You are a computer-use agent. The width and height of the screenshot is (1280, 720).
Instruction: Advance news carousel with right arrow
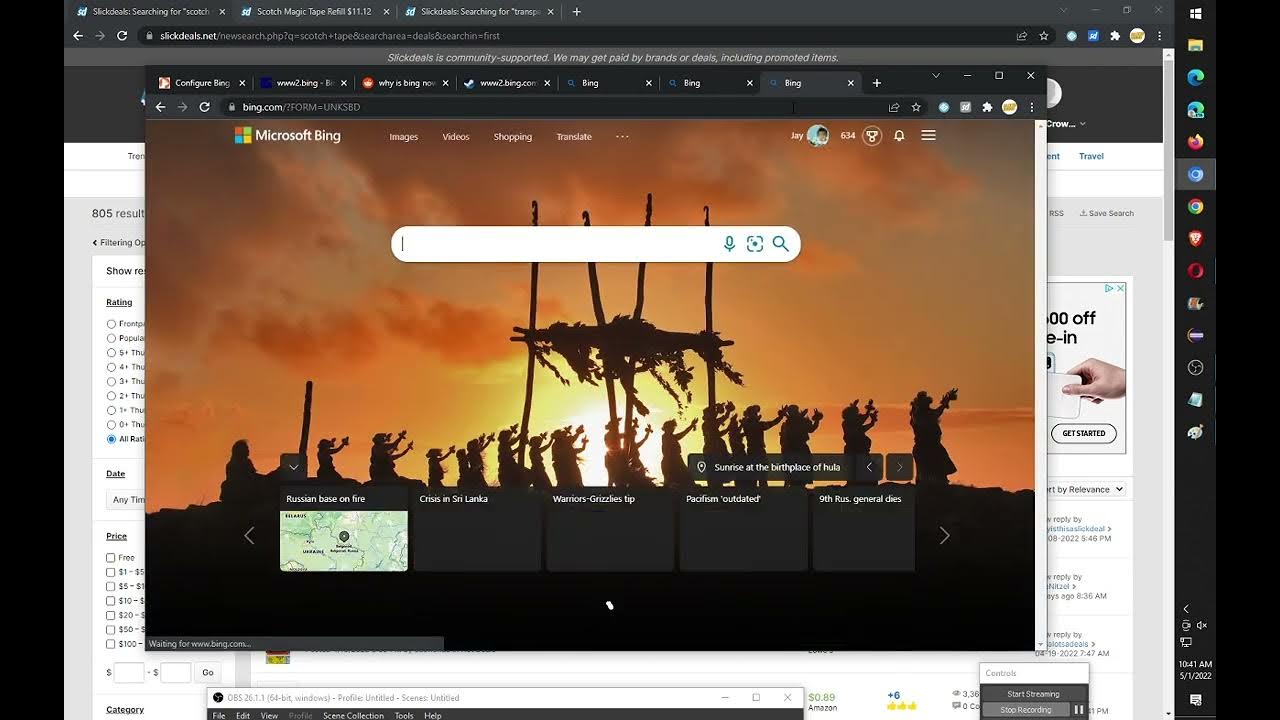[944, 536]
